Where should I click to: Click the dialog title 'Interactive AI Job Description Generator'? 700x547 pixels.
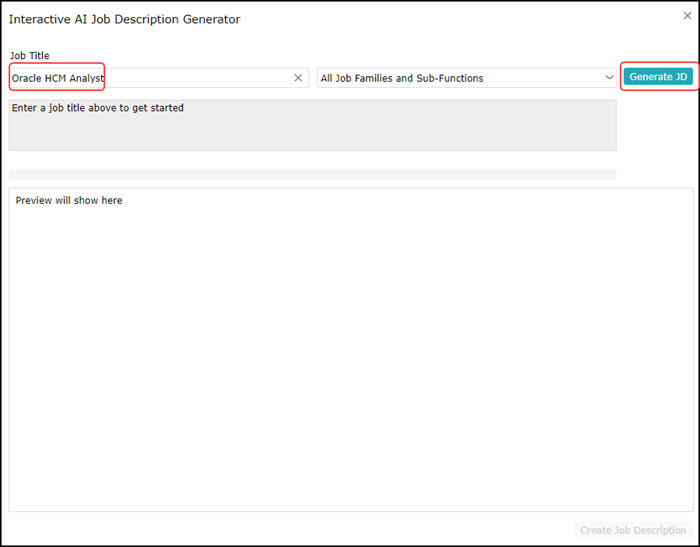point(125,19)
